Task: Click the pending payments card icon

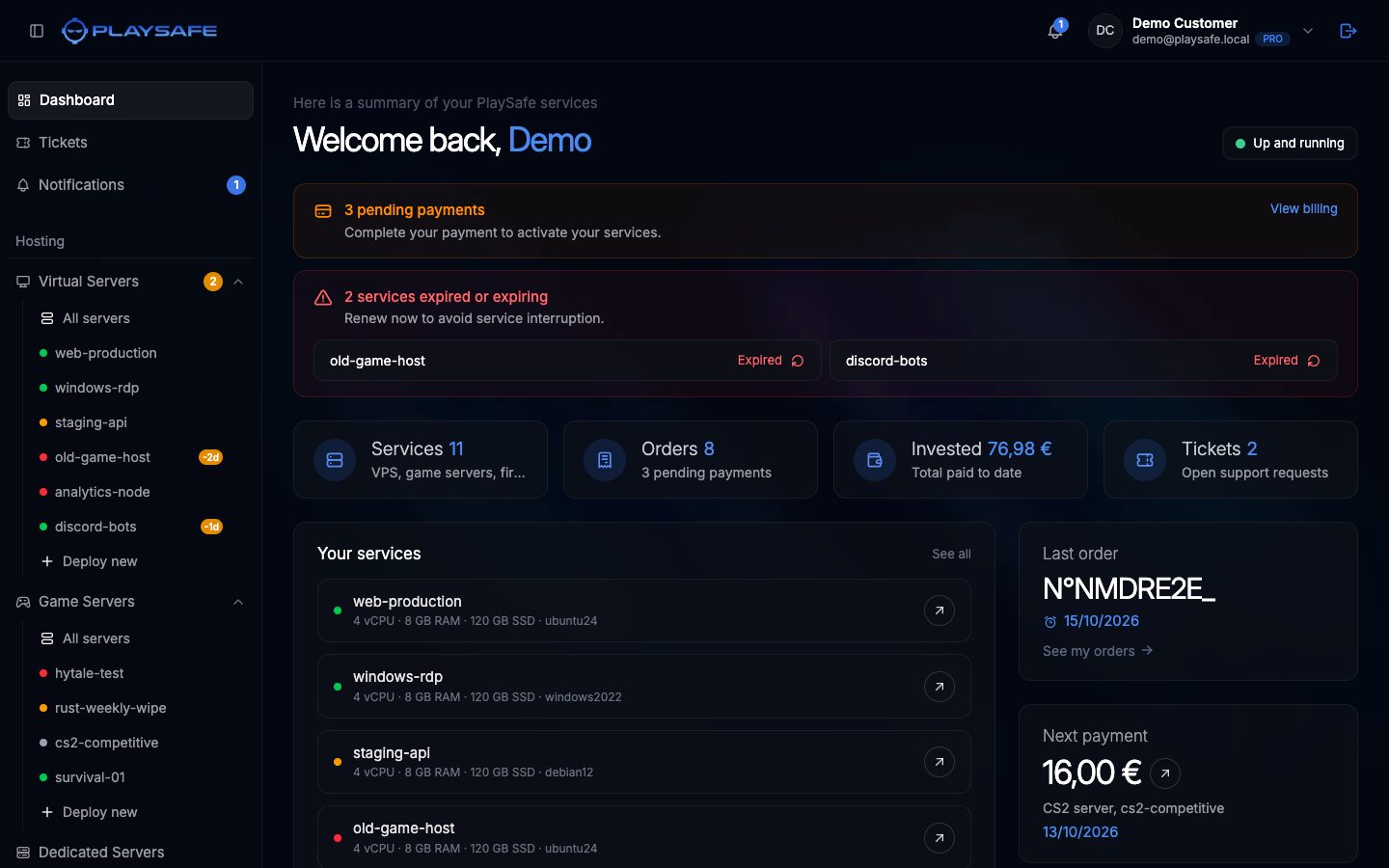Action: click(x=323, y=210)
